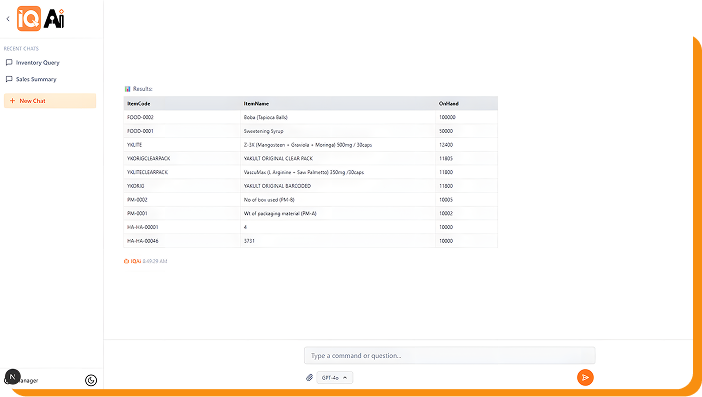The width and height of the screenshot is (702, 397).
Task: Select the YAKULT ORIGINAL BARCODED cell
Action: pyautogui.click(x=338, y=186)
